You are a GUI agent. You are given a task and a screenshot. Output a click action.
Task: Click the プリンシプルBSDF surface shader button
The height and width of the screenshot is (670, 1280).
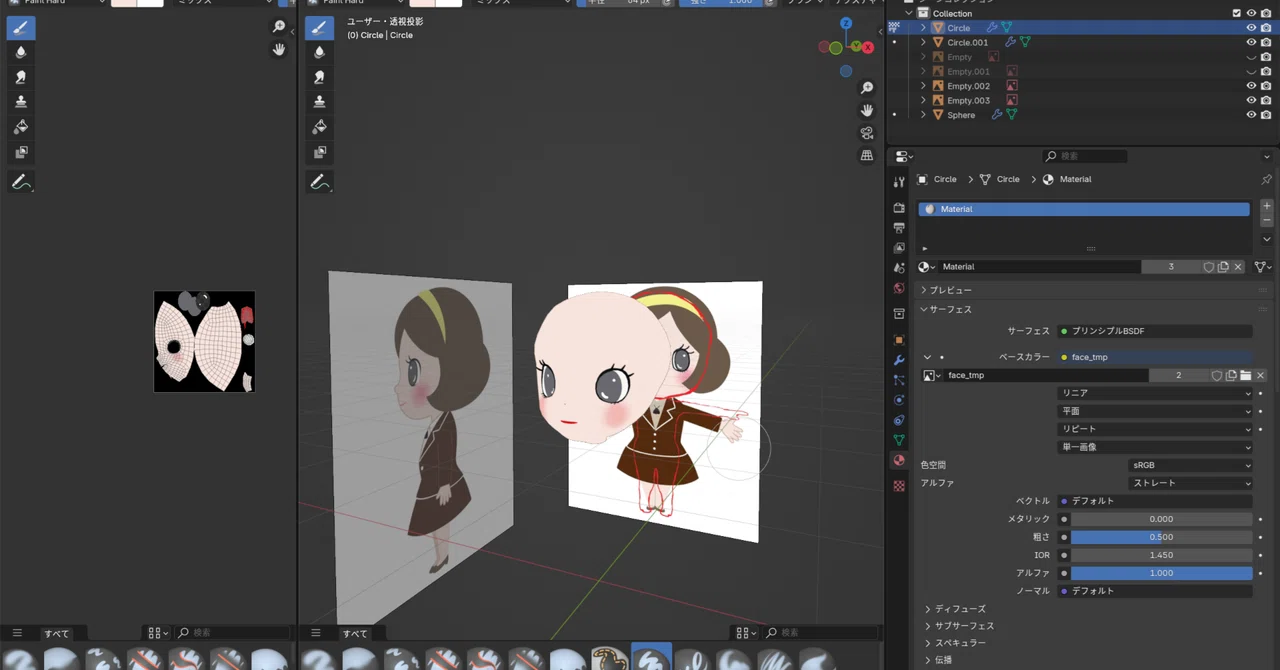click(1155, 331)
